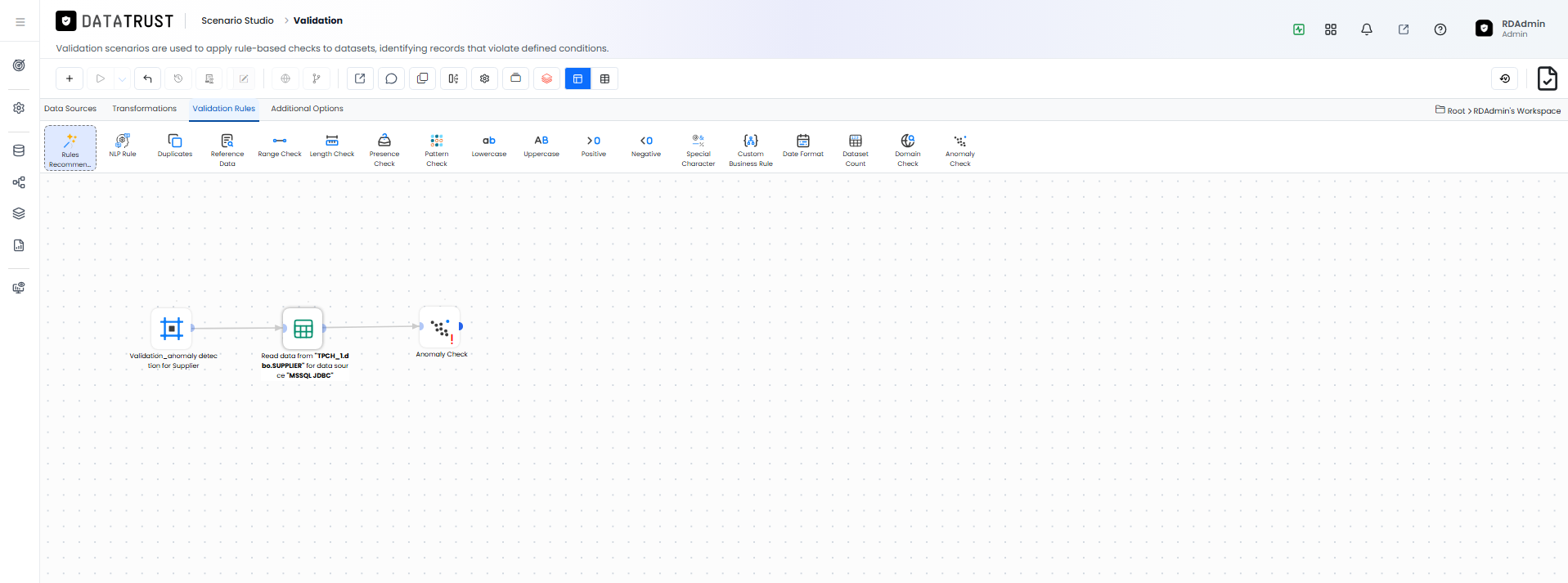Go to Scenario Studio breadcrumb link
The image size is (1568, 583).
click(237, 20)
